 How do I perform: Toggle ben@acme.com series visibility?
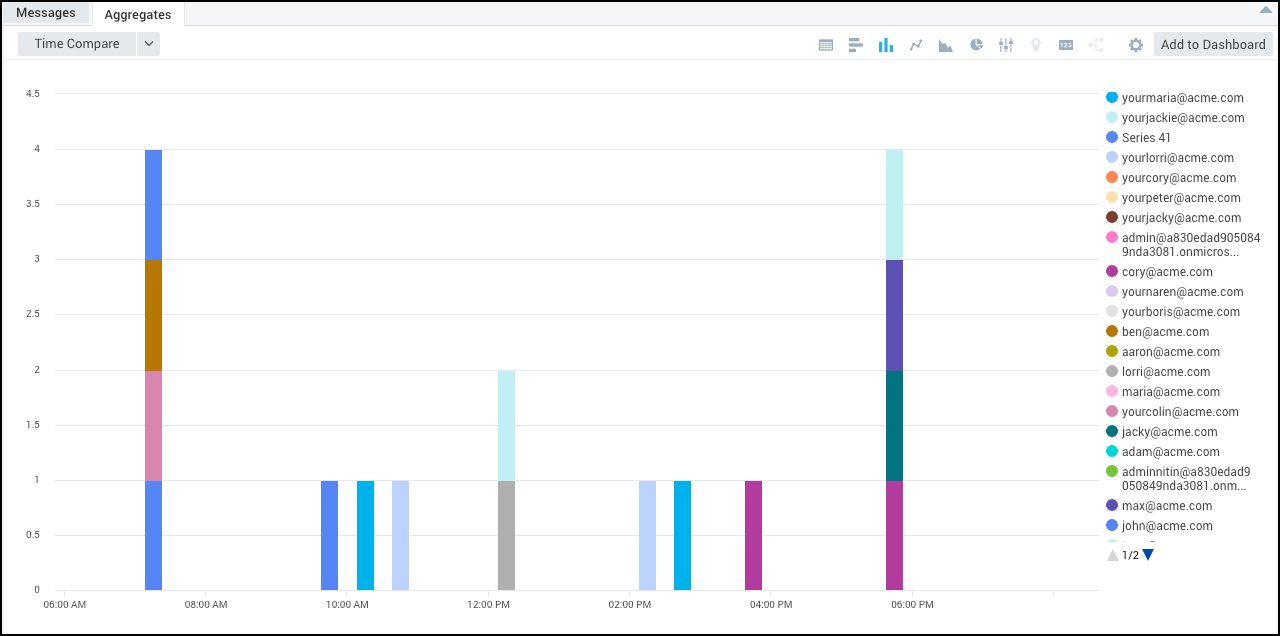(x=1165, y=332)
